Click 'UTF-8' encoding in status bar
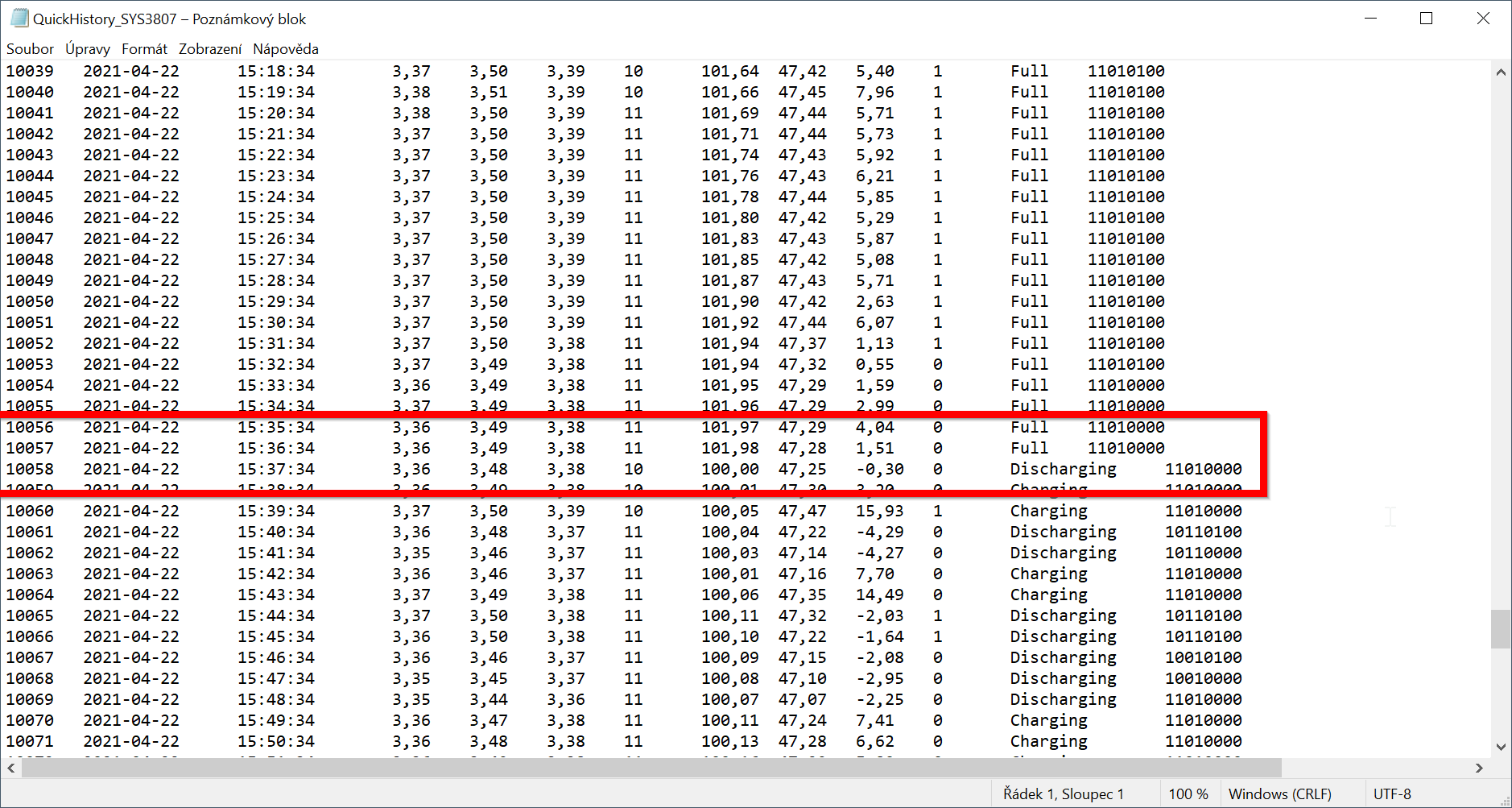 tap(1392, 794)
